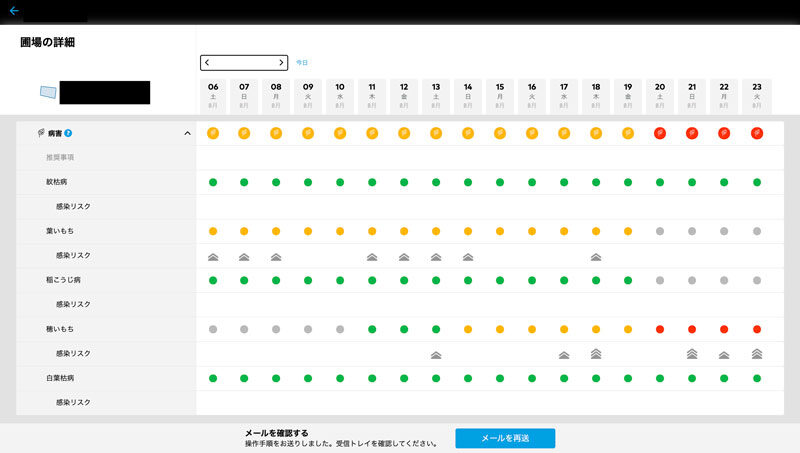Click 穂いもち green dot for 12
The image size is (800, 453).
404,329
